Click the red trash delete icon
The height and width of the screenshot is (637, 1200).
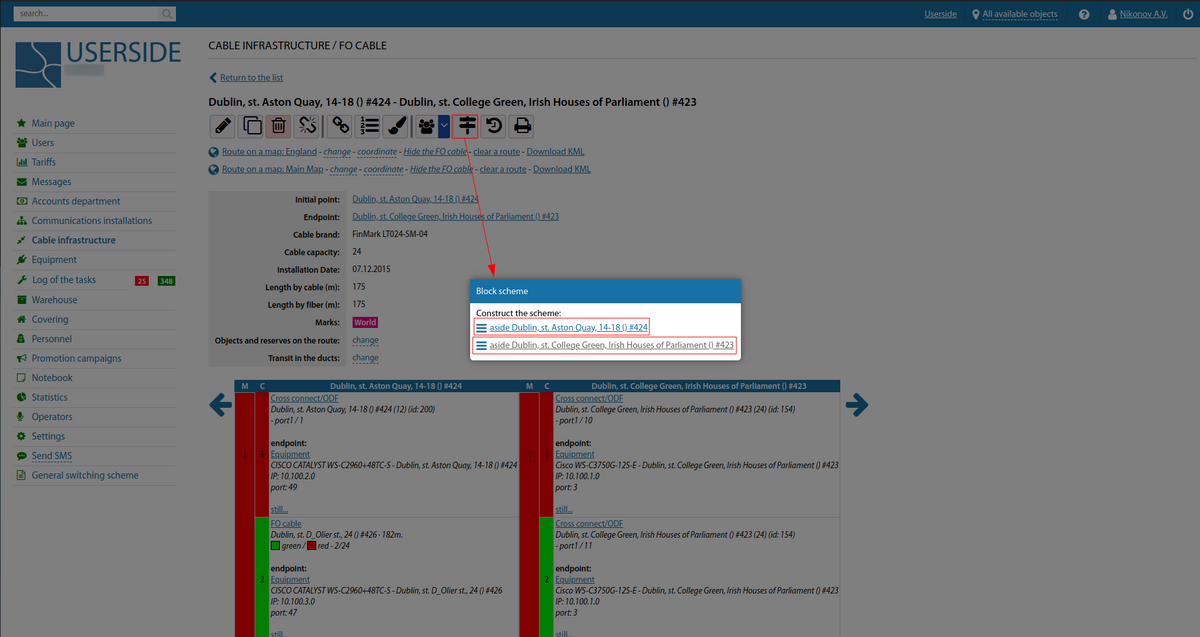(279, 126)
